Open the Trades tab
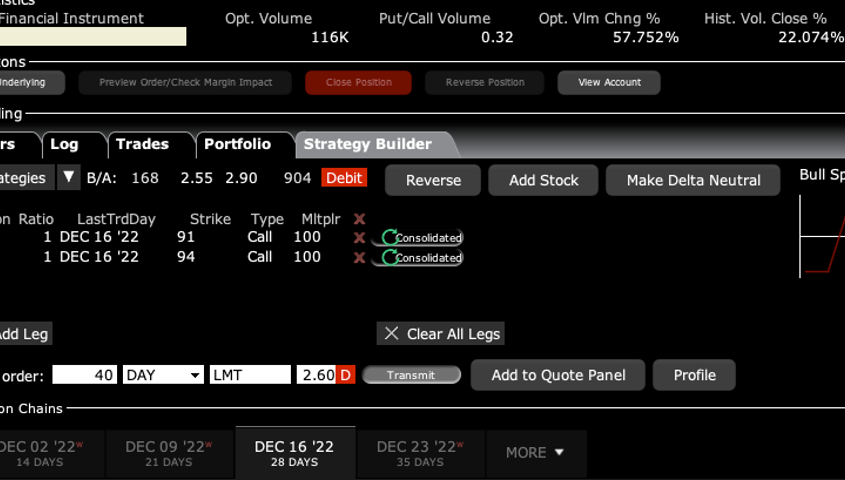The width and height of the screenshot is (845, 480). (142, 144)
